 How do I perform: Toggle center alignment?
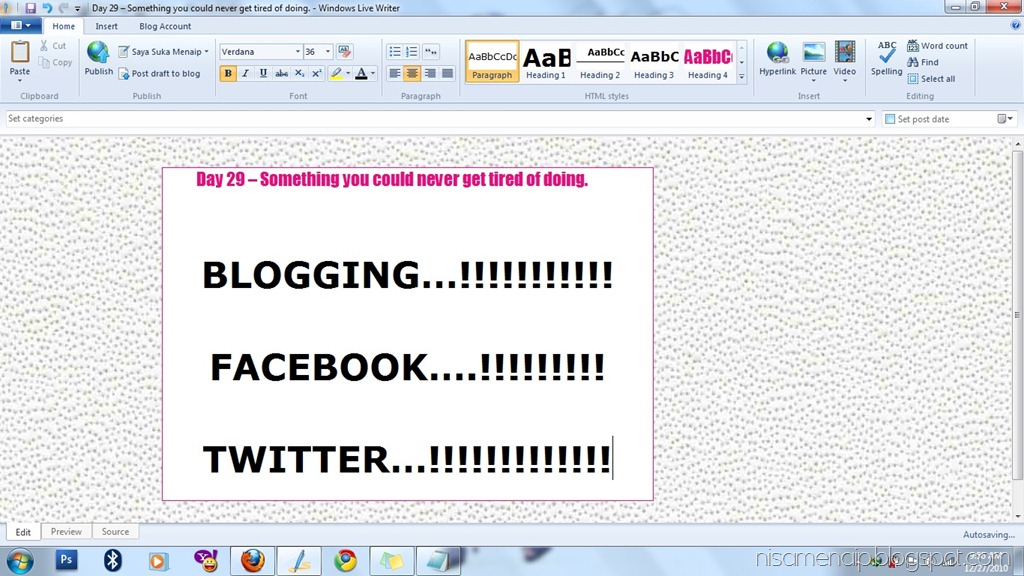coord(412,74)
